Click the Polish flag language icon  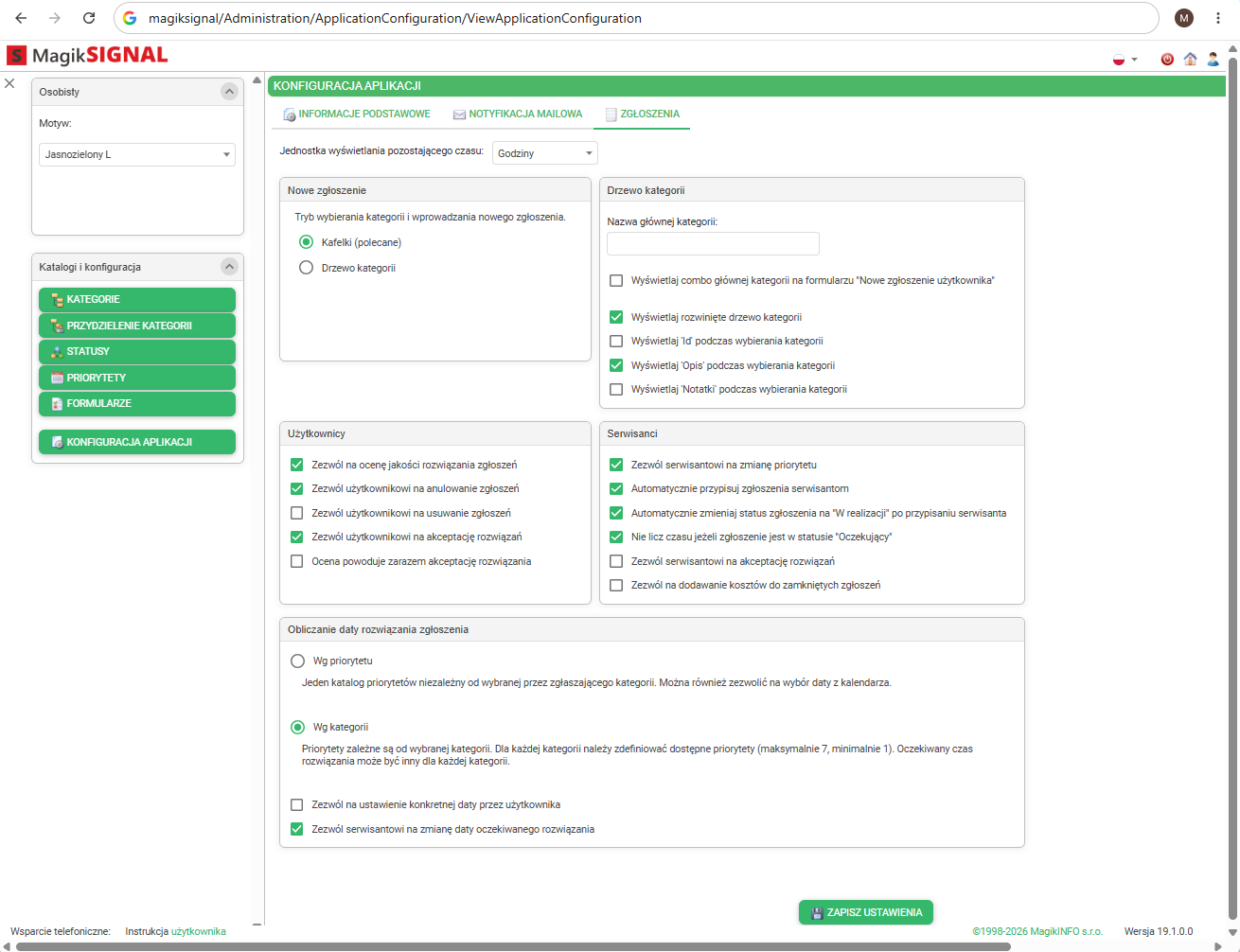[x=1119, y=60]
